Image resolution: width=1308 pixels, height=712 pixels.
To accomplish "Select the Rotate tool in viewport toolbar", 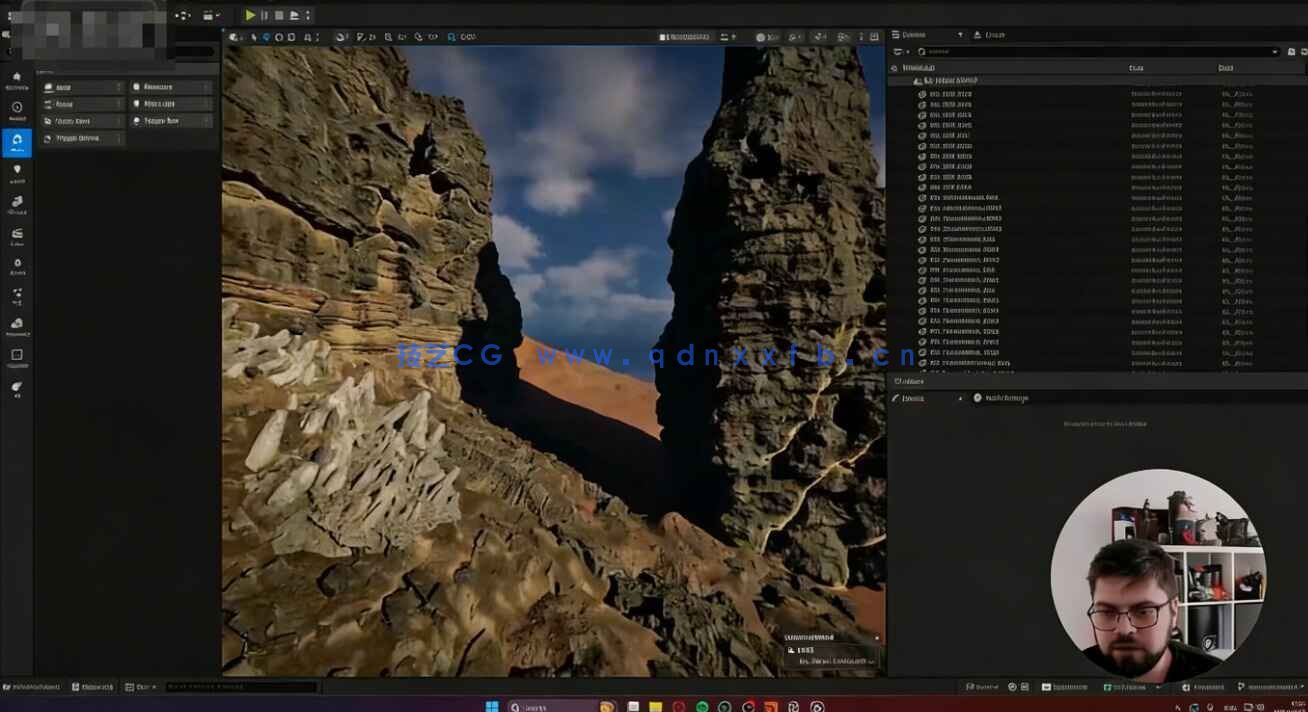I will click(x=279, y=37).
